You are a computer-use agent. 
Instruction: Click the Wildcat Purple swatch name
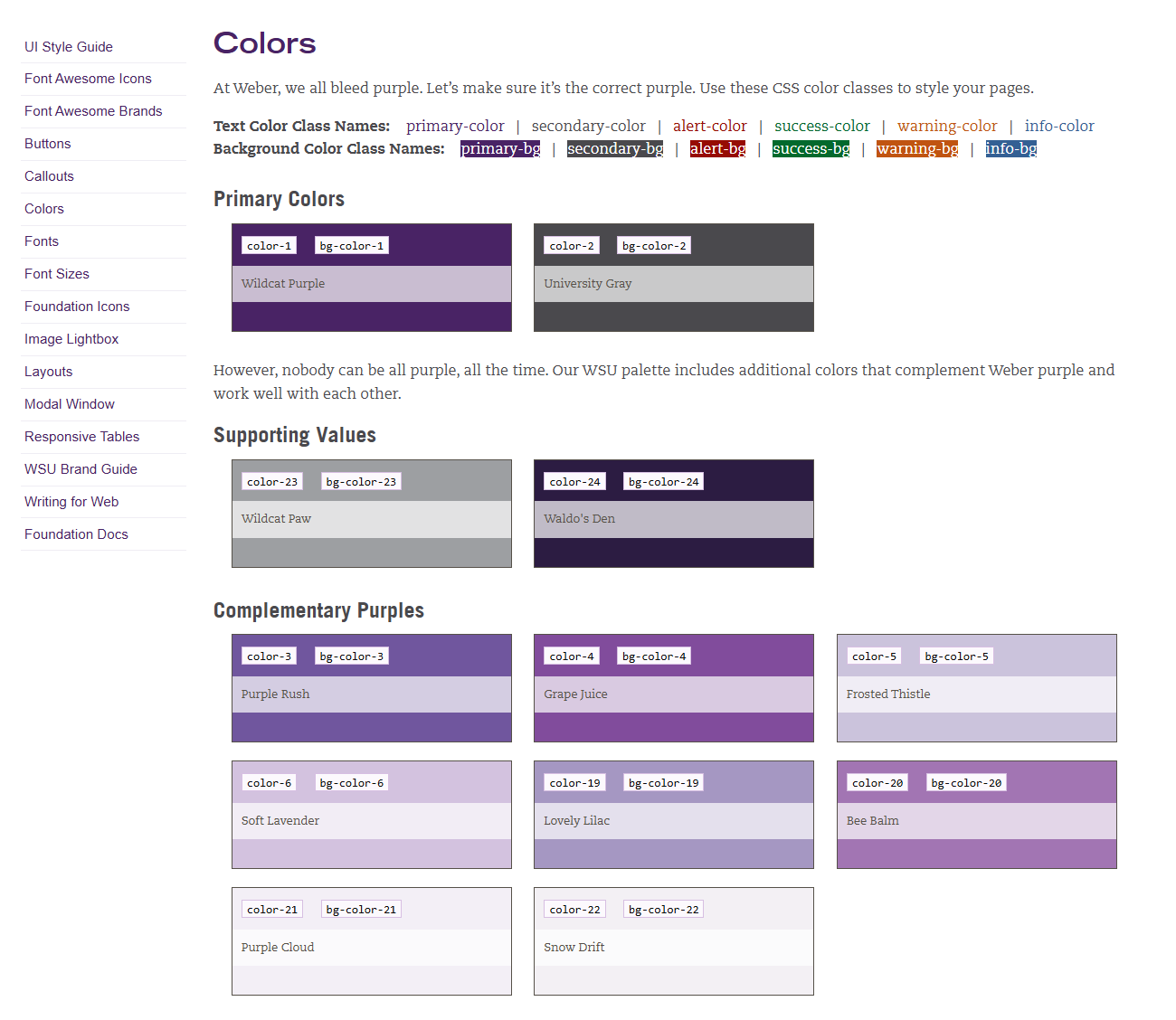click(283, 284)
